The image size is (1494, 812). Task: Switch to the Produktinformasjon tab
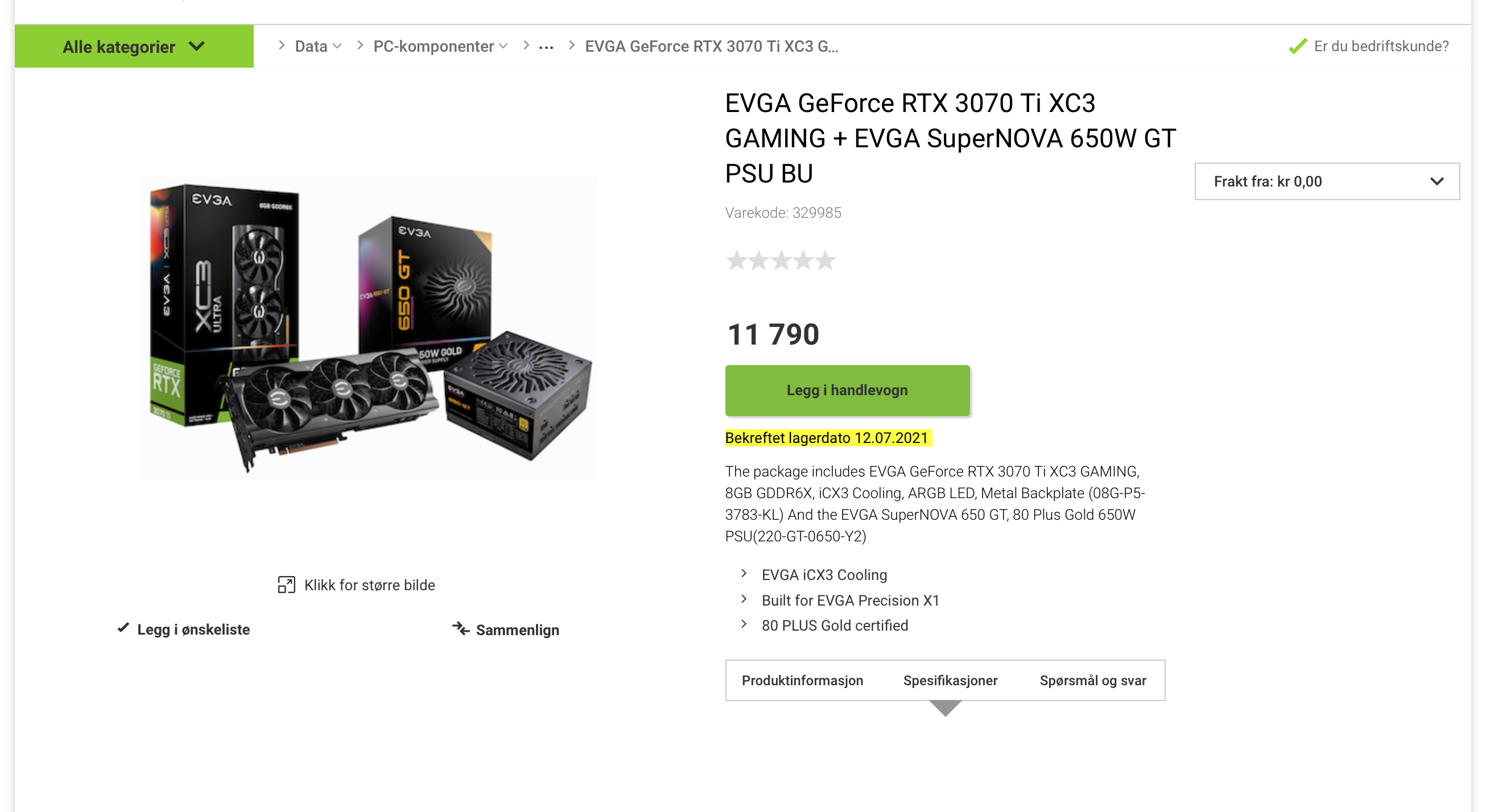pyautogui.click(x=802, y=681)
